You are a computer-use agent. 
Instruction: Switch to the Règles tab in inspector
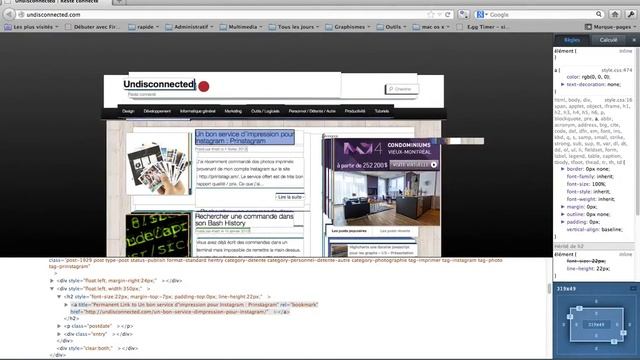point(571,40)
